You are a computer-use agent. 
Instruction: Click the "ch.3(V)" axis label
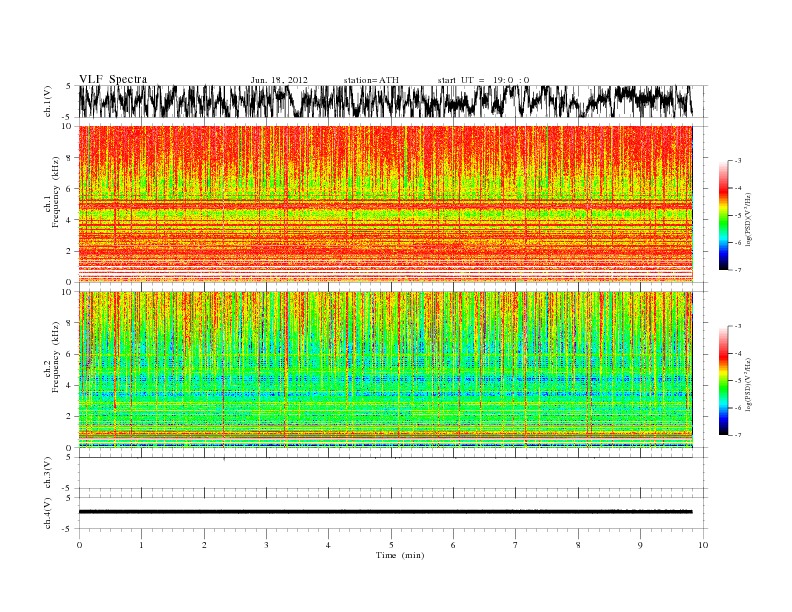click(x=48, y=473)
